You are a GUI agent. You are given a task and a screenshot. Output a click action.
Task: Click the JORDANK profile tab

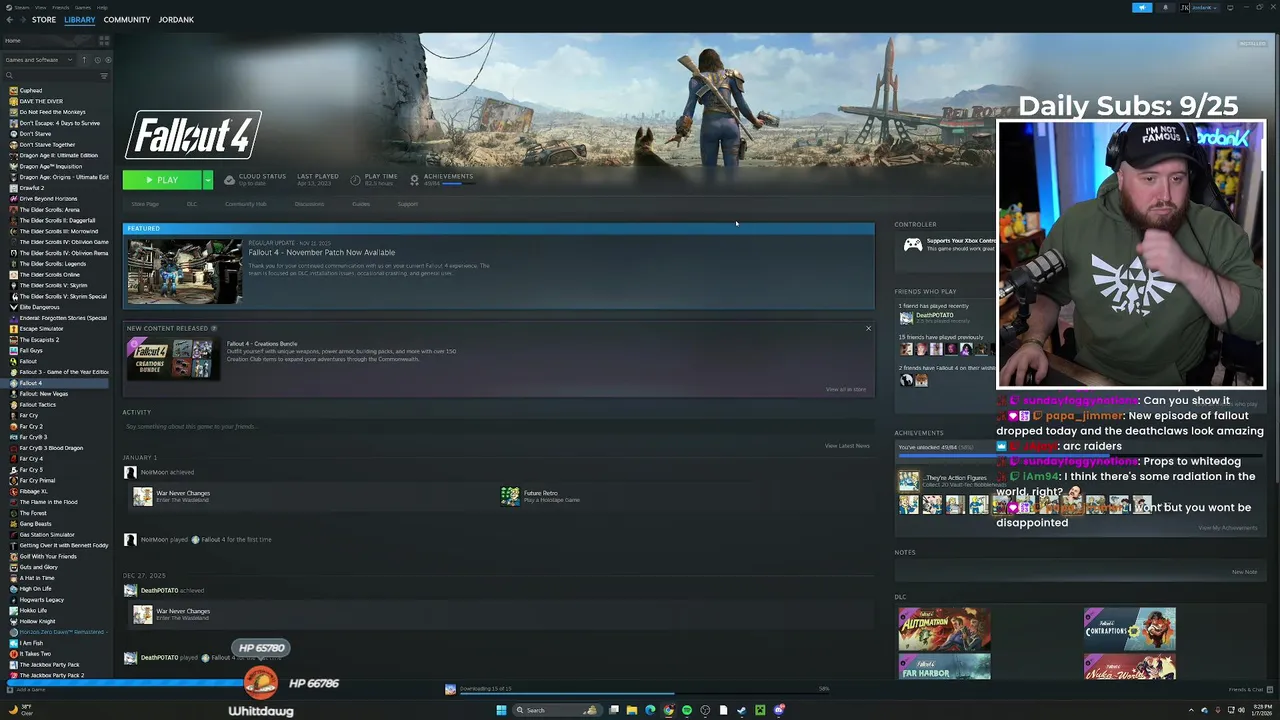[176, 20]
